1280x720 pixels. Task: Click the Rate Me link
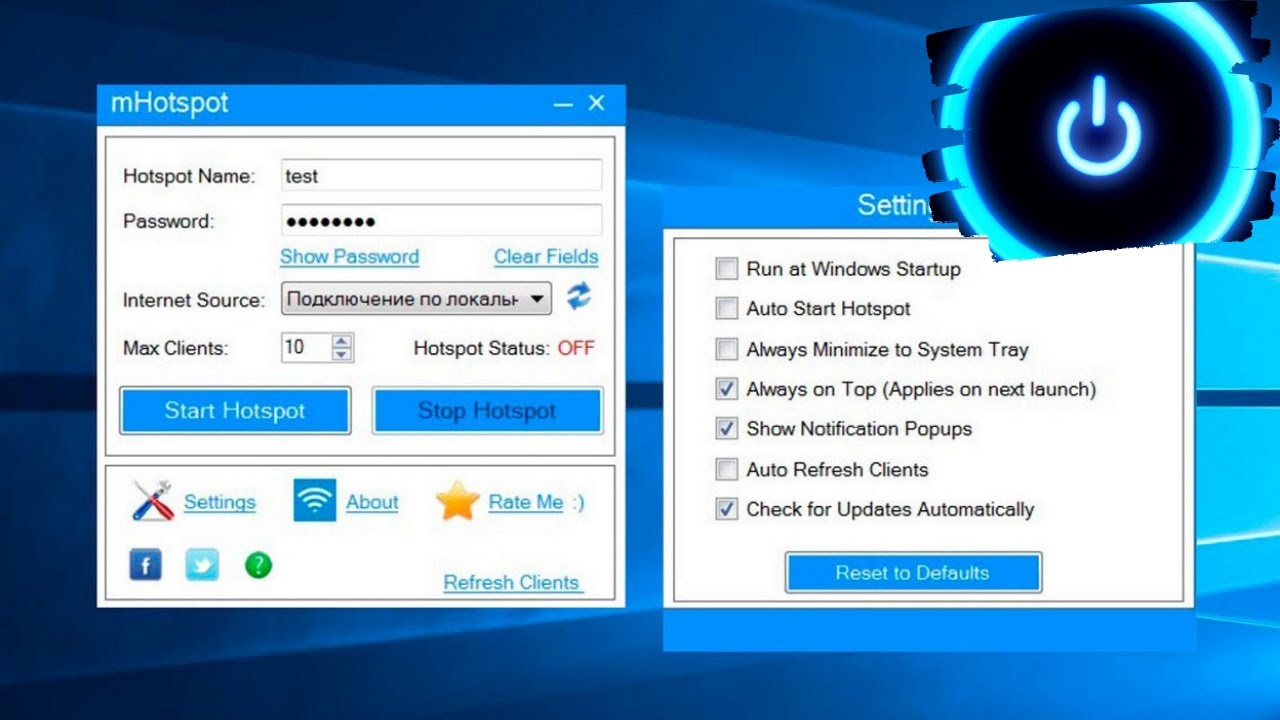(x=526, y=502)
